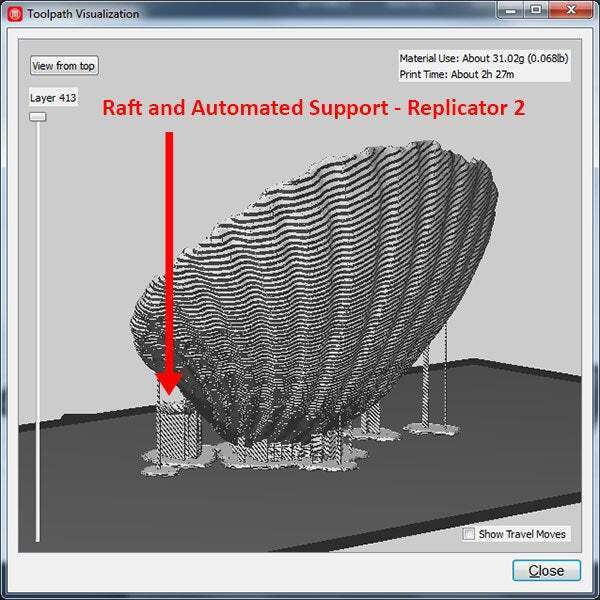This screenshot has width=600, height=600.
Task: Click the Material Use estimate text
Action: (484, 58)
